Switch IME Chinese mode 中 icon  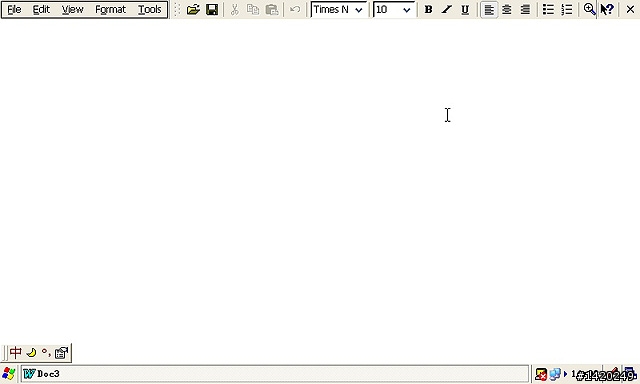[16, 352]
